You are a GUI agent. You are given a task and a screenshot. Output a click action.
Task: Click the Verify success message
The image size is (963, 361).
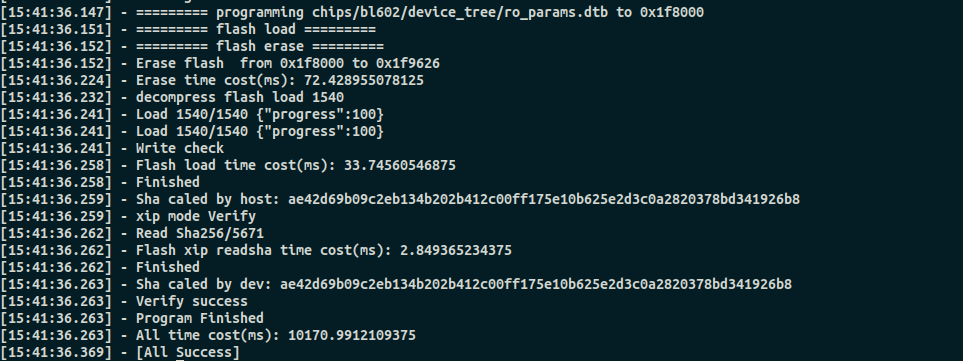click(192, 301)
